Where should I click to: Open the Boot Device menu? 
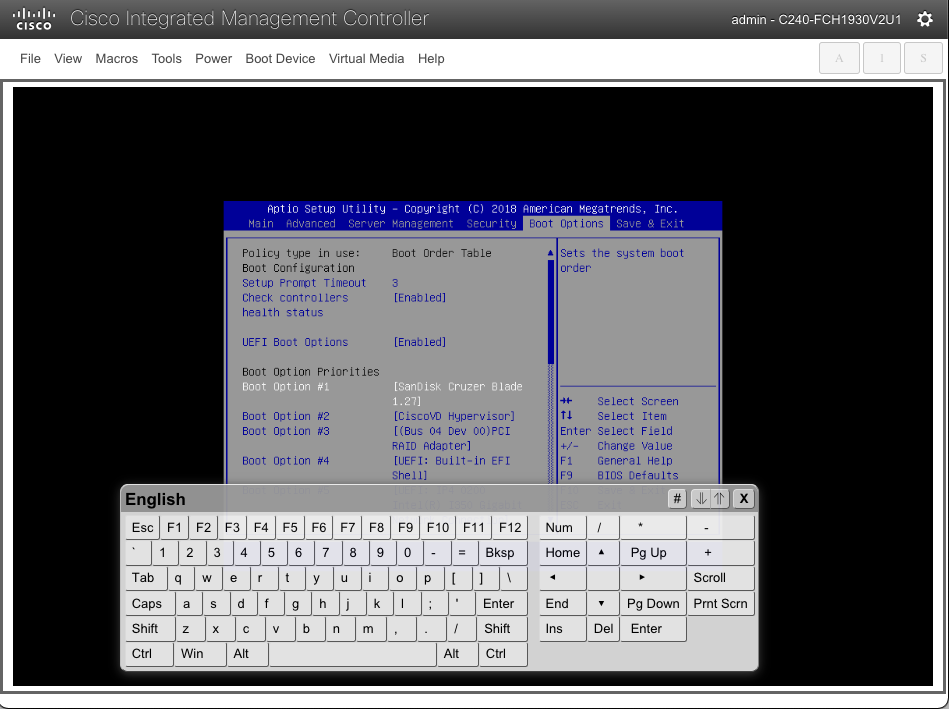pyautogui.click(x=280, y=59)
